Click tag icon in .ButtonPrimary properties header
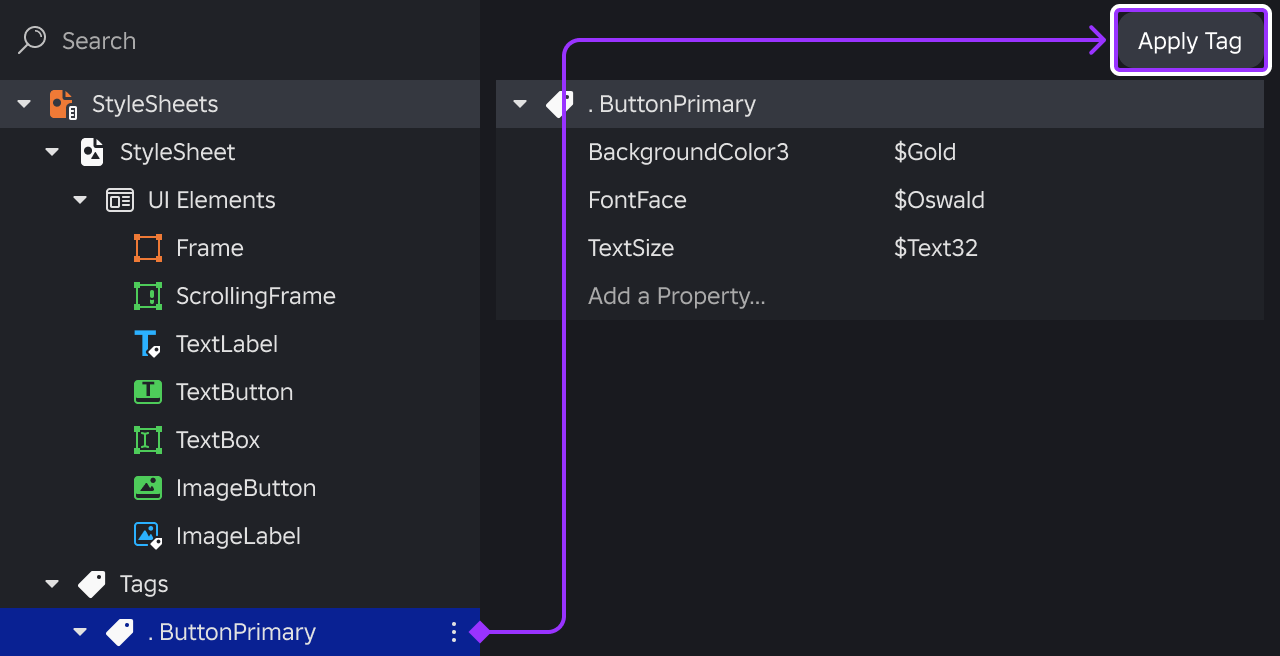This screenshot has width=1280, height=656. [x=560, y=104]
